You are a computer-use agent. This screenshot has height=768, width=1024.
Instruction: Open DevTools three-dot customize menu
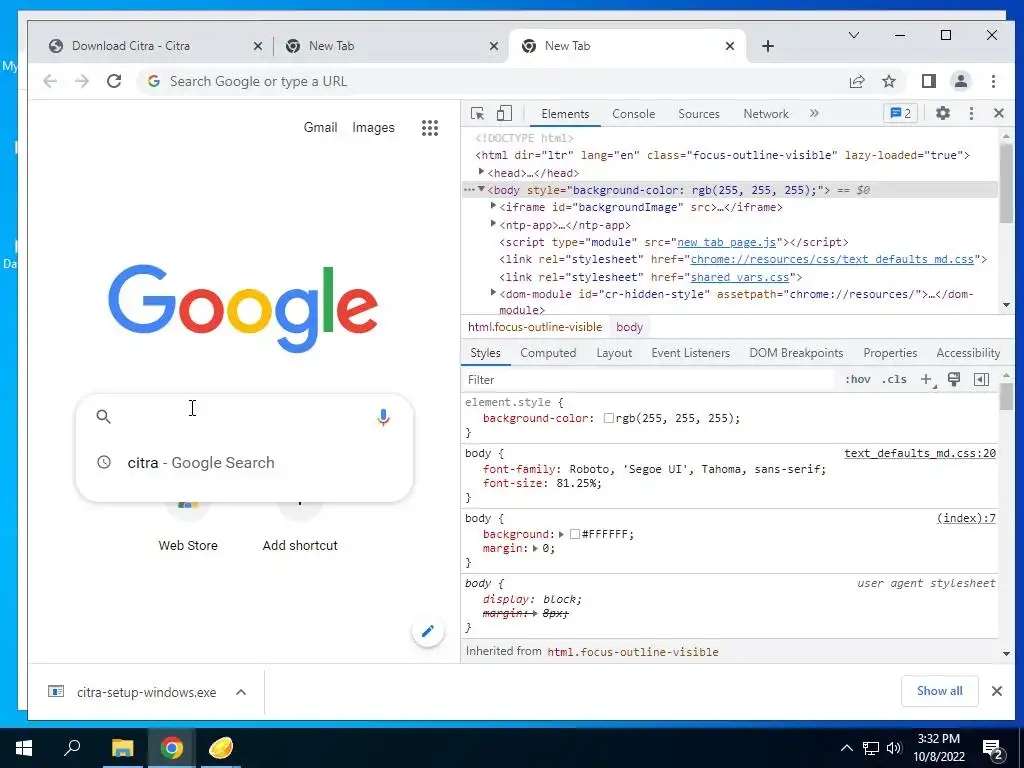point(971,113)
